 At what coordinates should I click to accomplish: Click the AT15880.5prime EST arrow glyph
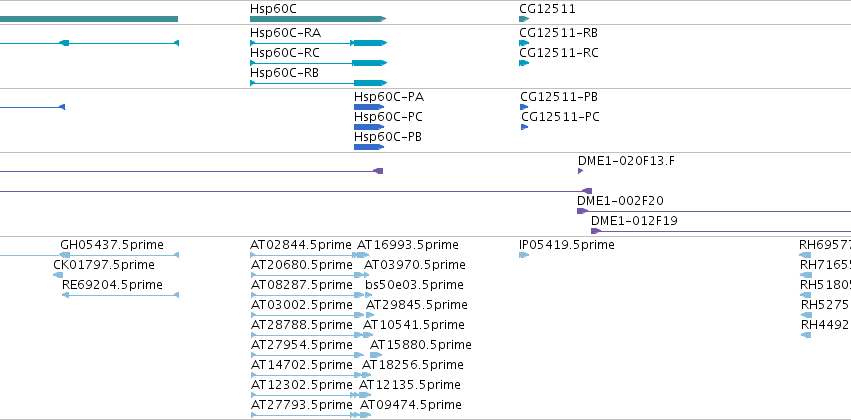pyautogui.click(x=376, y=355)
